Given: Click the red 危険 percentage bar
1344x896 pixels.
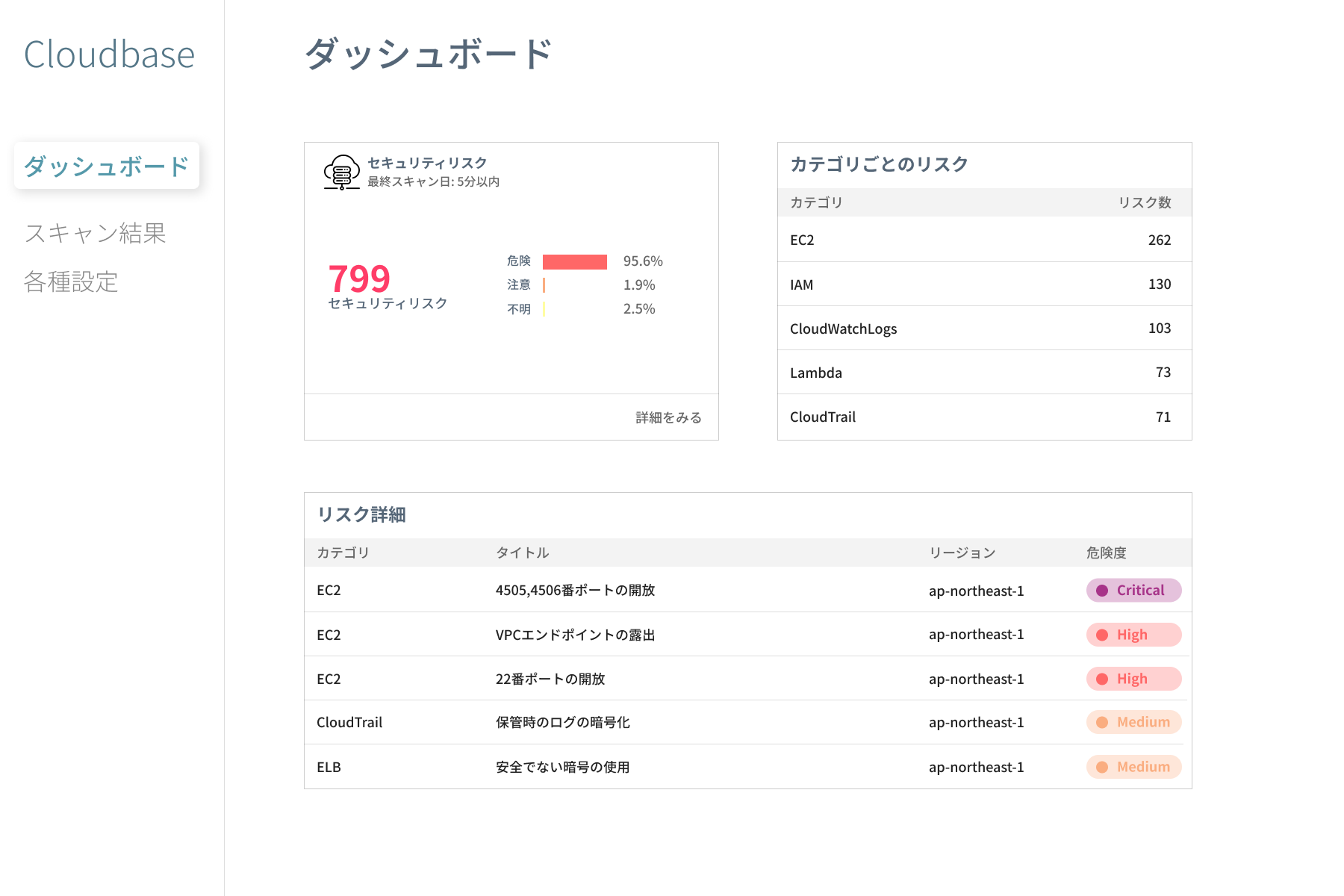Looking at the screenshot, I should point(574,261).
